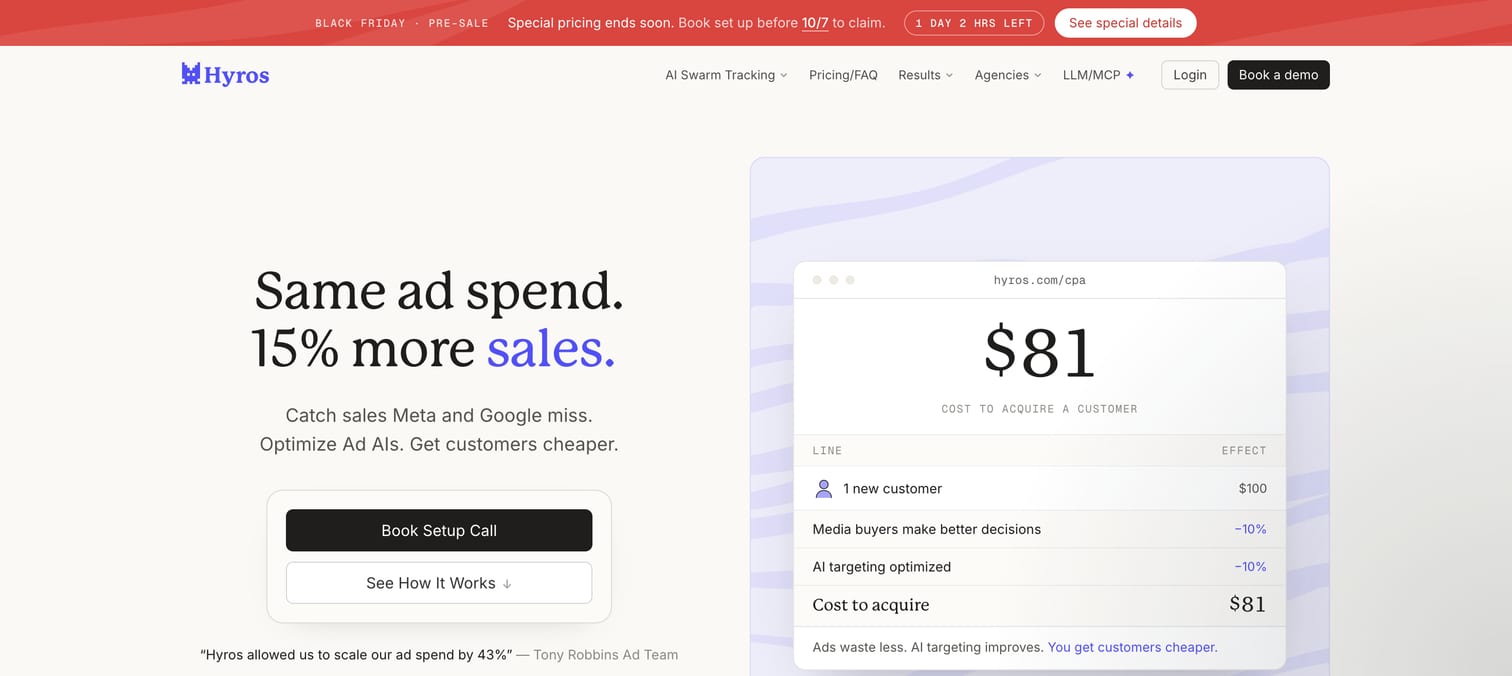Click the LINE column header
The height and width of the screenshot is (676, 1512).
[x=827, y=451]
